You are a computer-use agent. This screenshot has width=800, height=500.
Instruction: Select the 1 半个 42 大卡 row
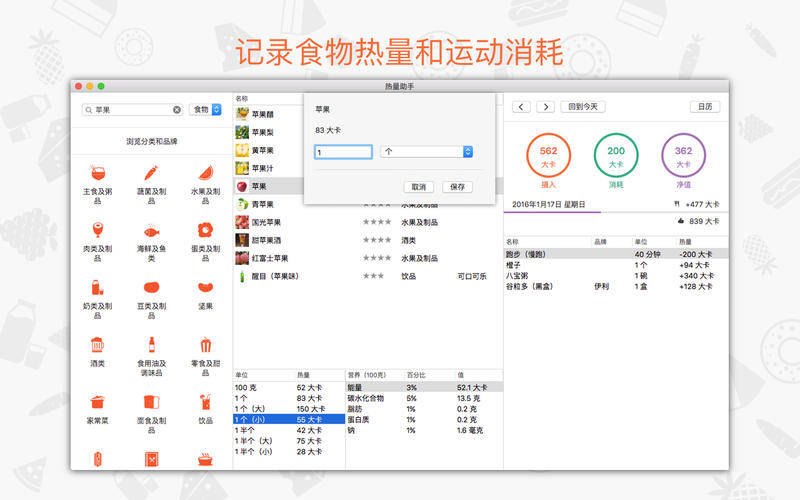click(x=289, y=430)
